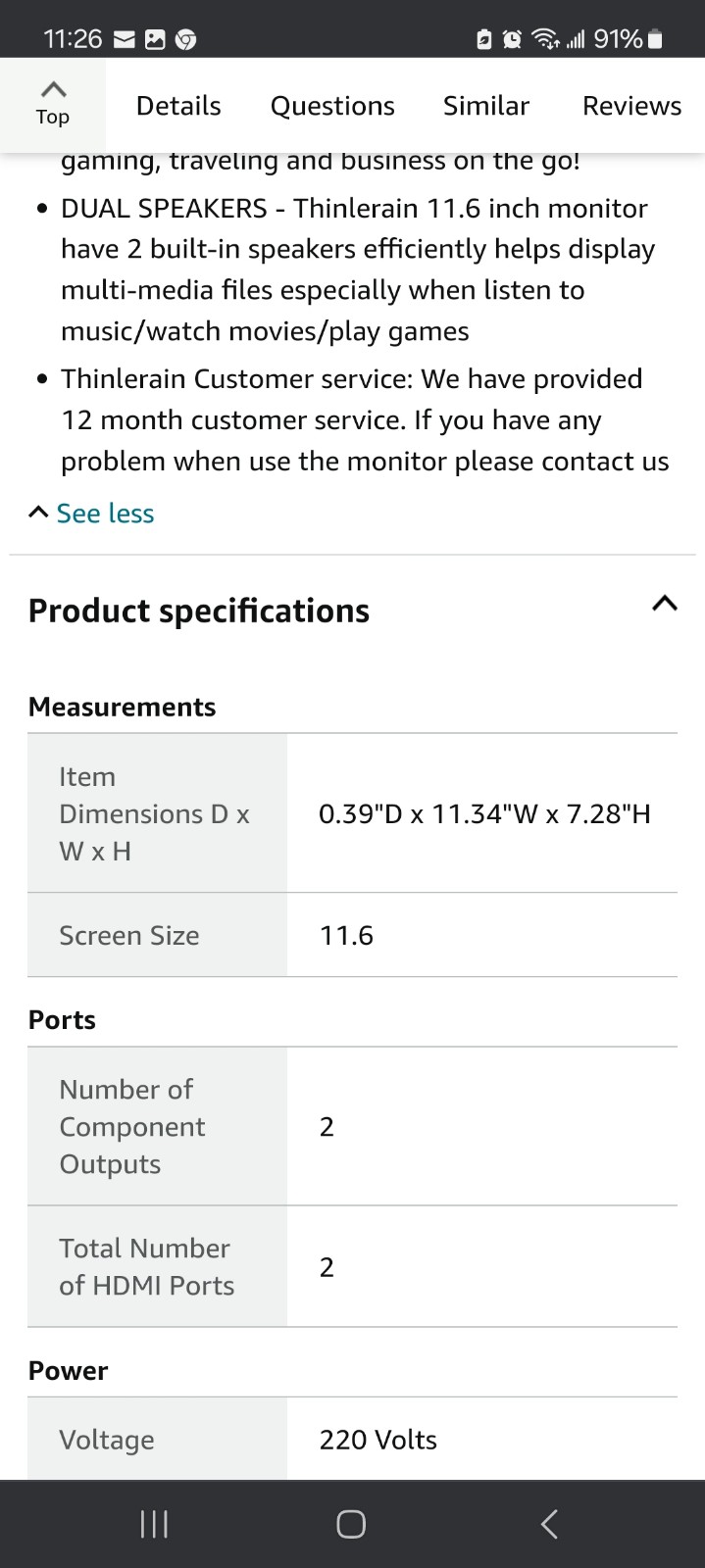The image size is (705, 1568).
Task: Tap the Total Number of HDMI Ports row
Action: click(x=352, y=1266)
